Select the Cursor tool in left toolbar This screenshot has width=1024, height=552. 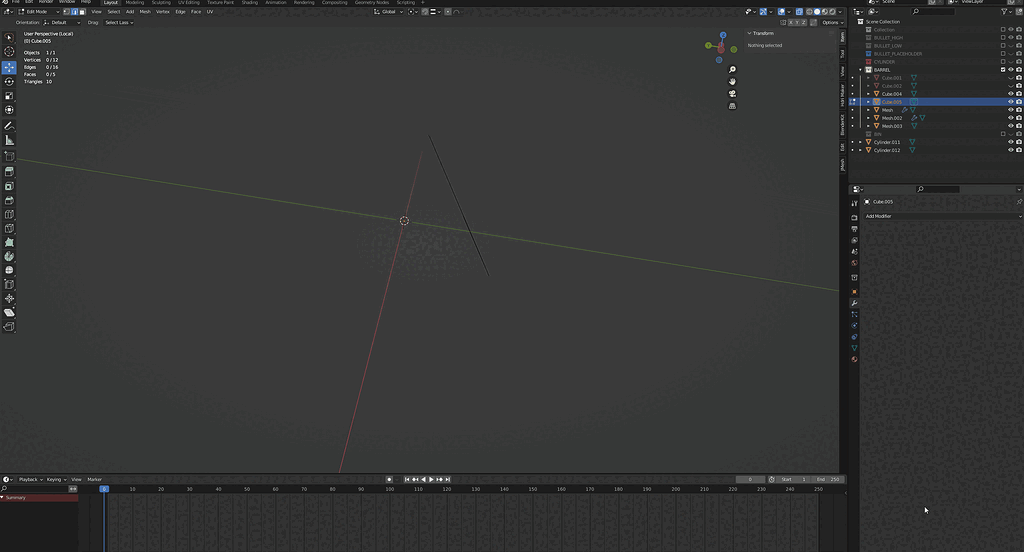(9, 52)
